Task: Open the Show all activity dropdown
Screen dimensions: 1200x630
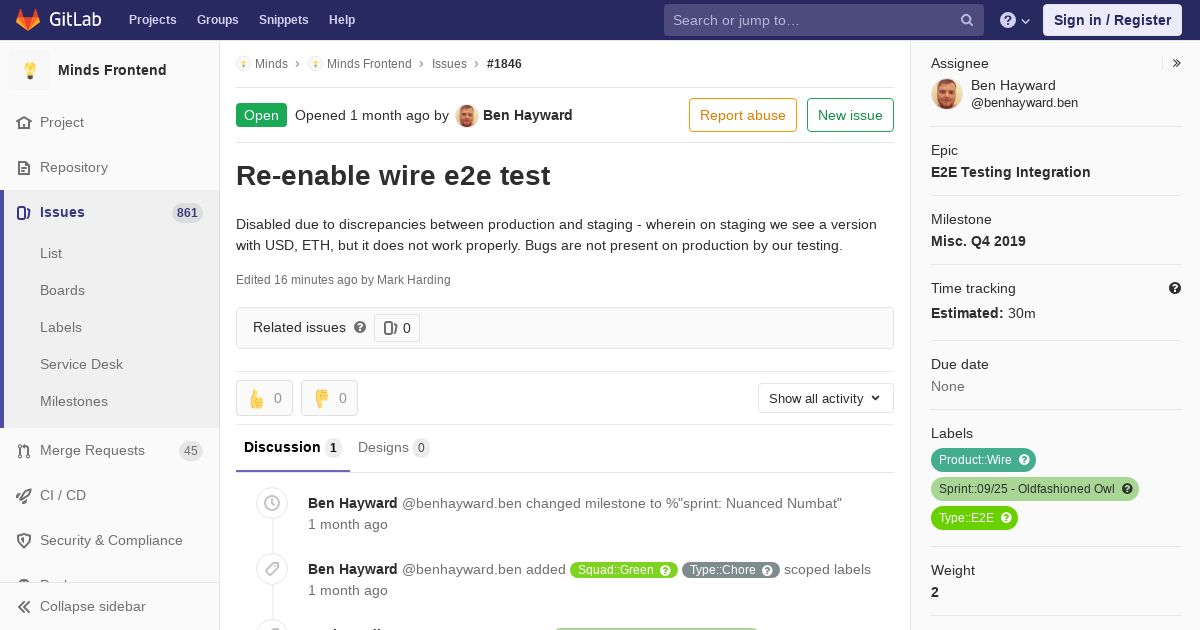Action: (x=826, y=398)
